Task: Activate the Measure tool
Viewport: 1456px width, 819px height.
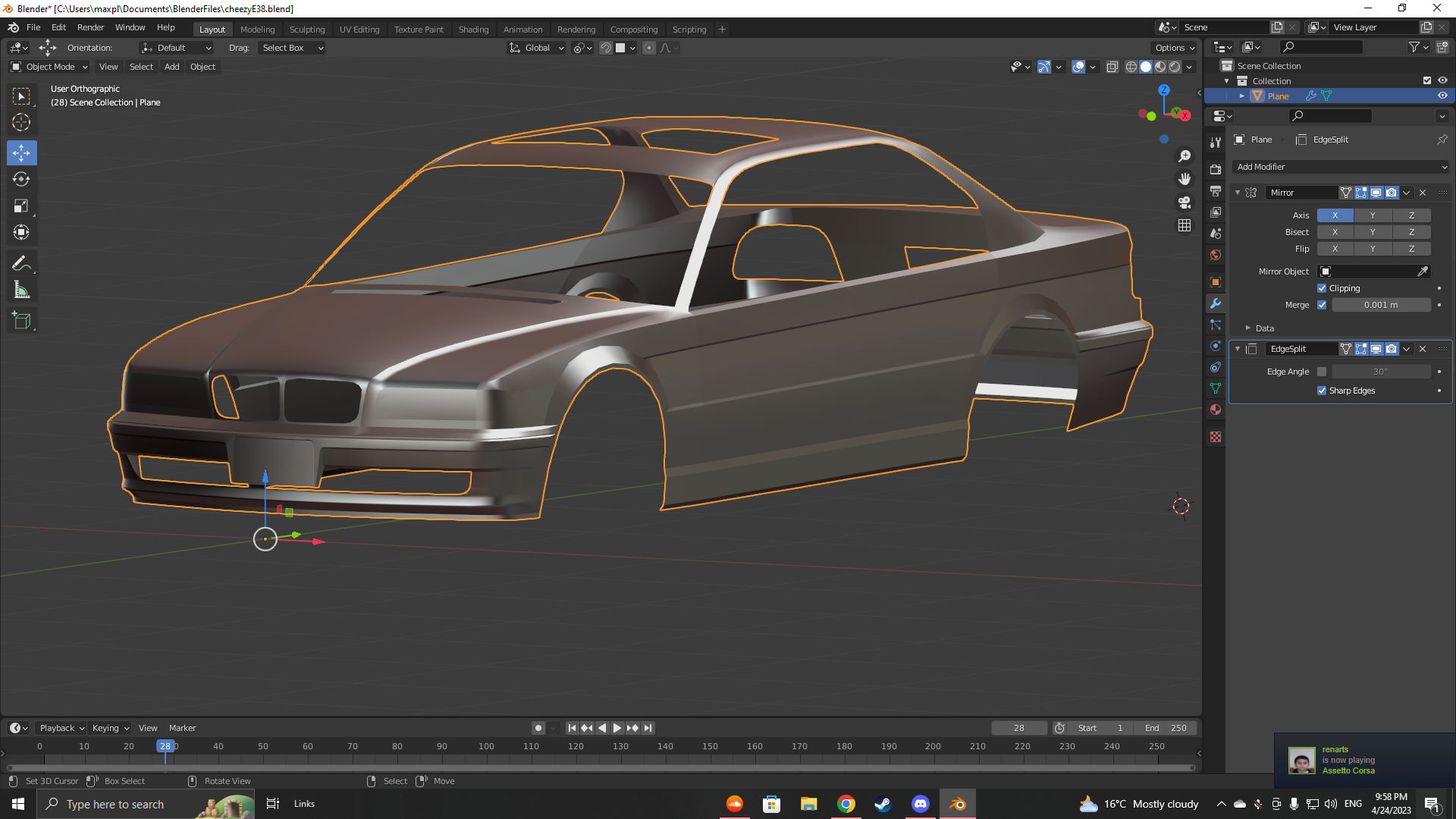Action: (21, 290)
